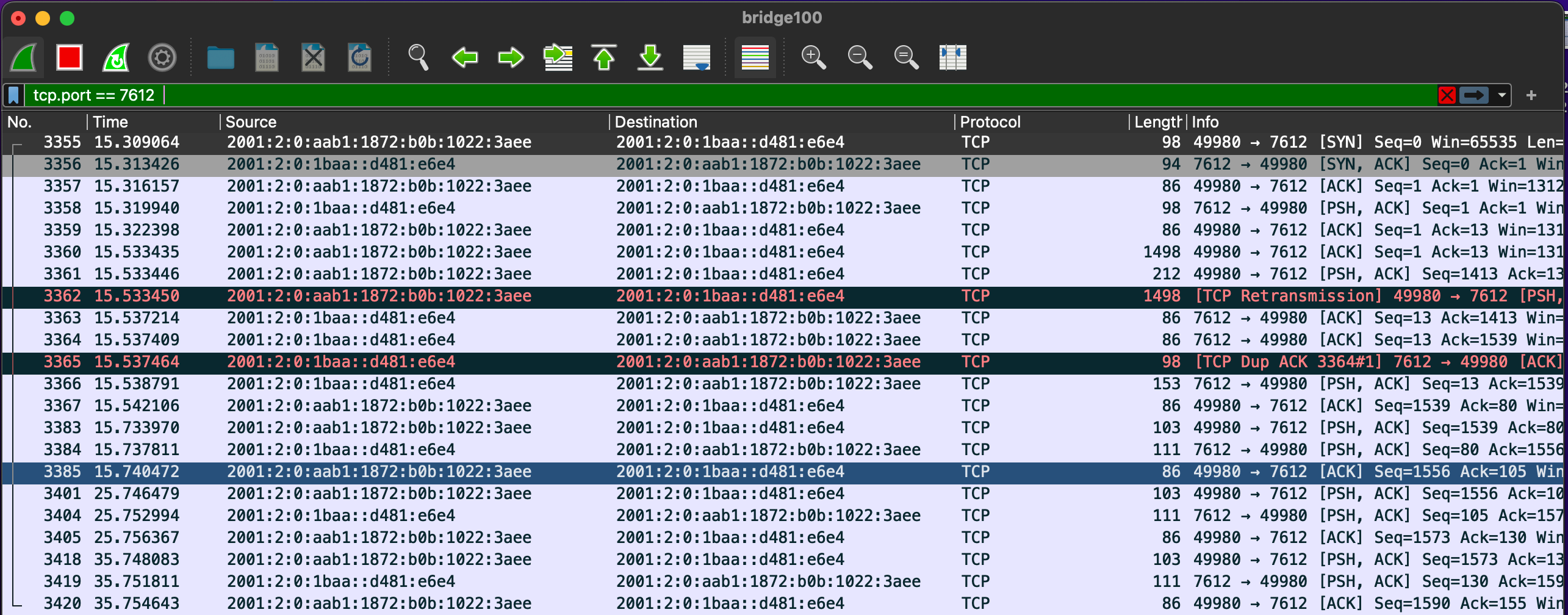Select packet 3355 SYN row

[x=784, y=142]
